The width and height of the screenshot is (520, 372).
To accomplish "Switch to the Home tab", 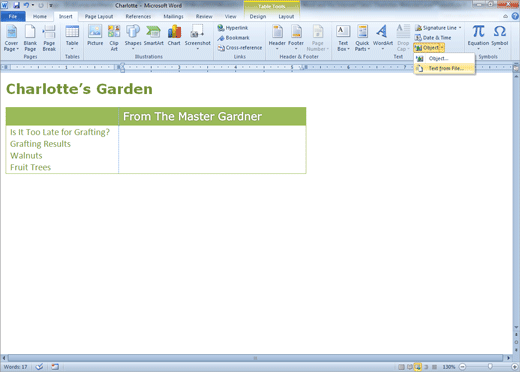I will point(40,16).
